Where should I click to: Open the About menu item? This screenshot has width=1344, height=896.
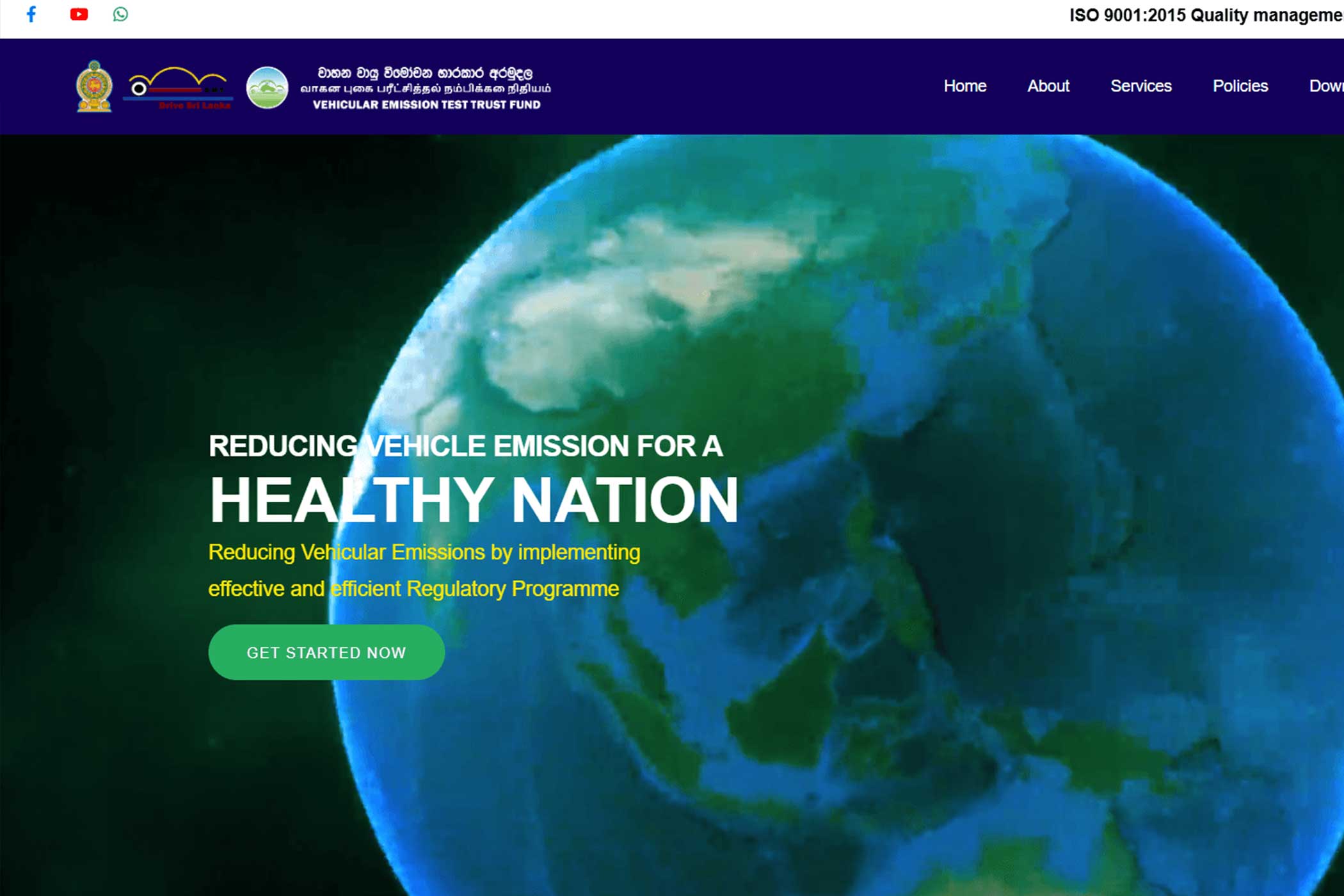(1048, 86)
